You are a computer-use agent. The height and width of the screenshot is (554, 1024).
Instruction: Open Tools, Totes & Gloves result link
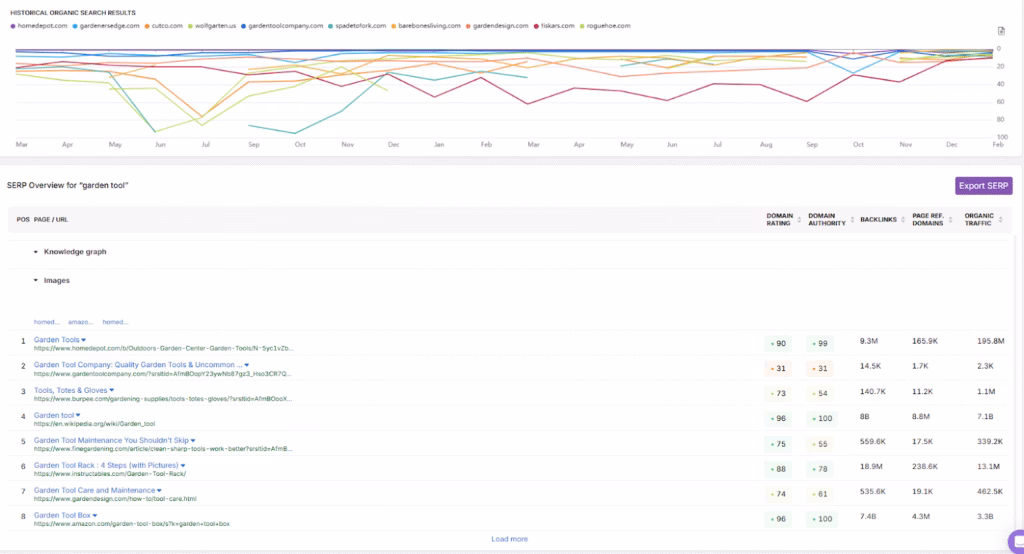coord(70,391)
